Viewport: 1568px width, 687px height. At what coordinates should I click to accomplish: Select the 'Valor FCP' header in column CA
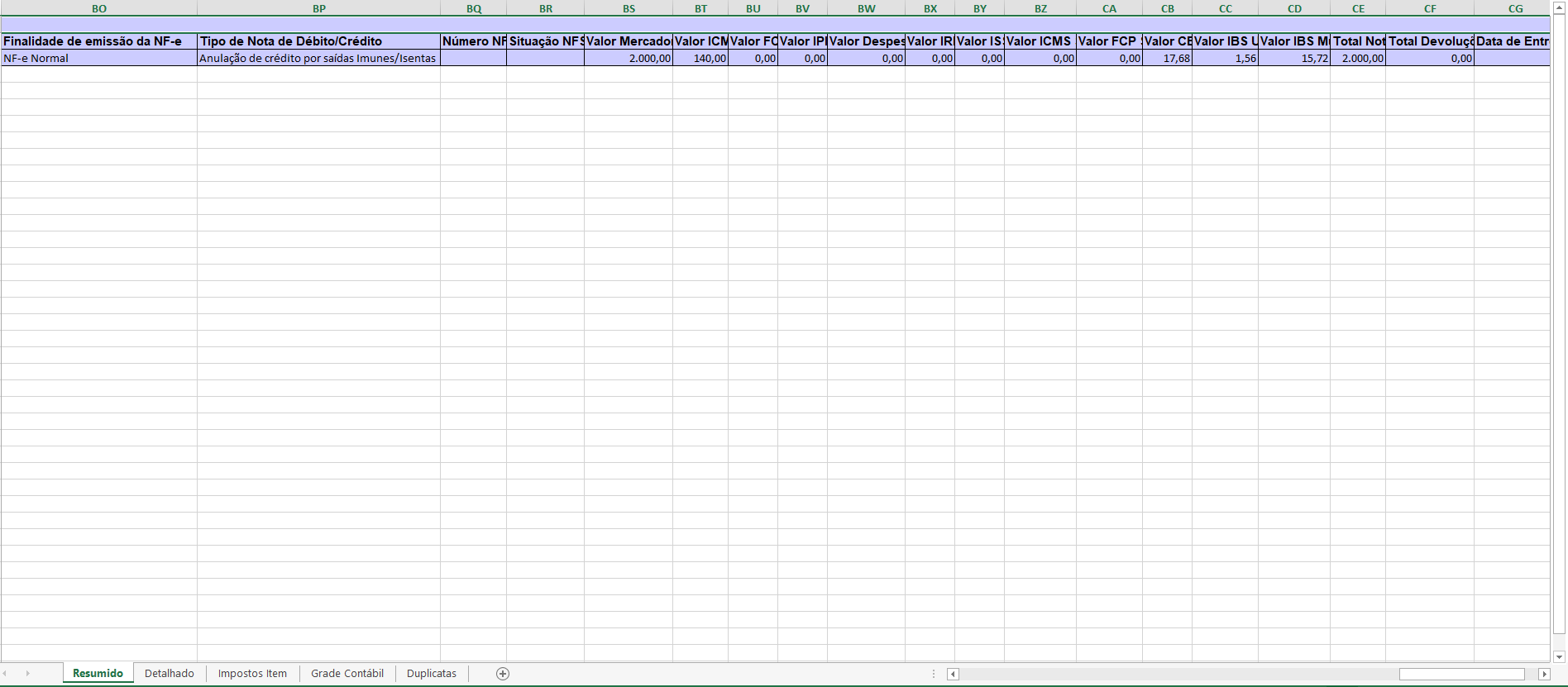pos(1110,41)
